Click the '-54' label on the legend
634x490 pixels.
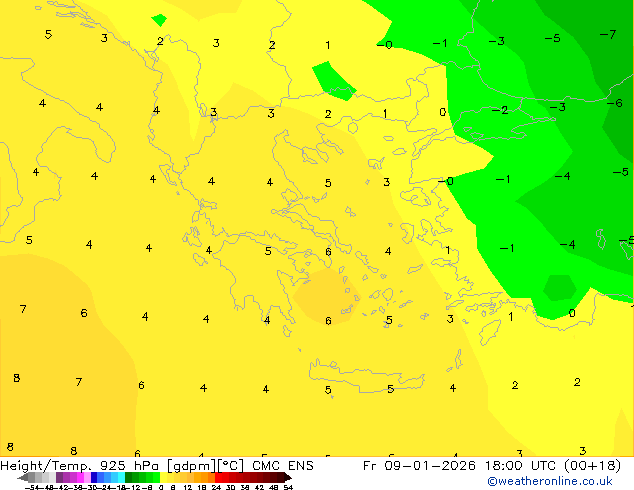32,487
